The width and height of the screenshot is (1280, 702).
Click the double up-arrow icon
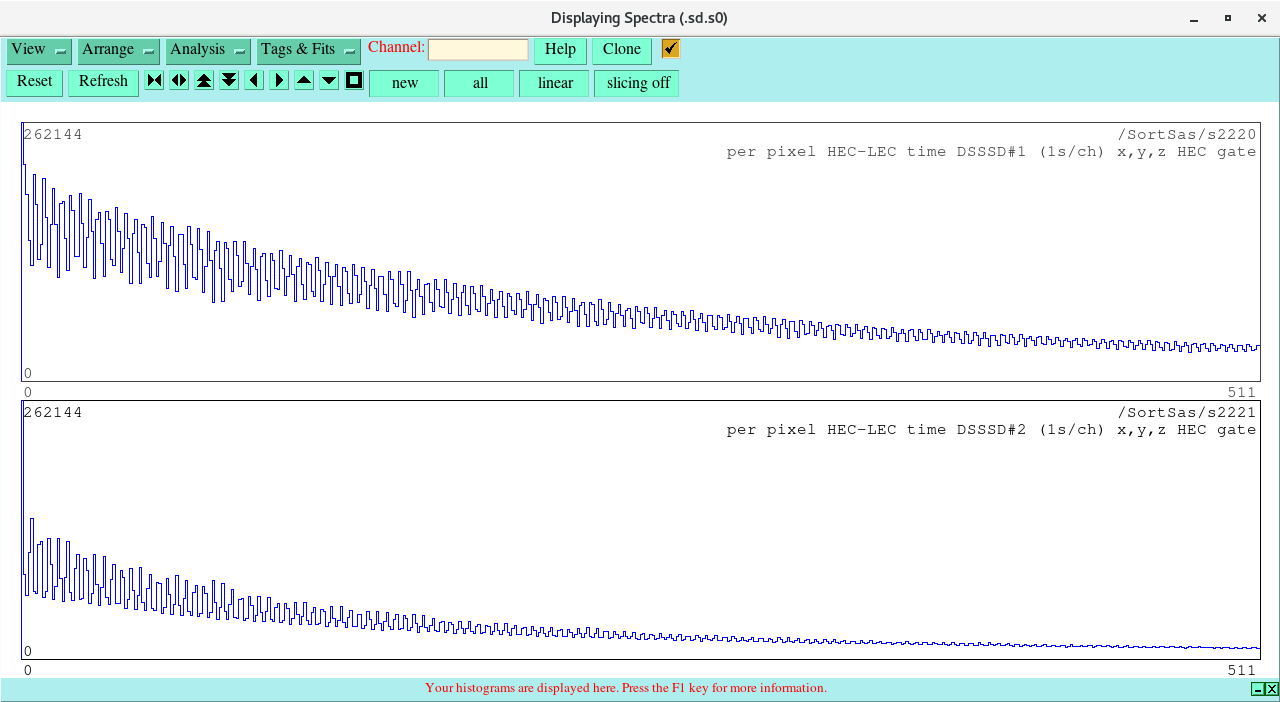point(204,81)
